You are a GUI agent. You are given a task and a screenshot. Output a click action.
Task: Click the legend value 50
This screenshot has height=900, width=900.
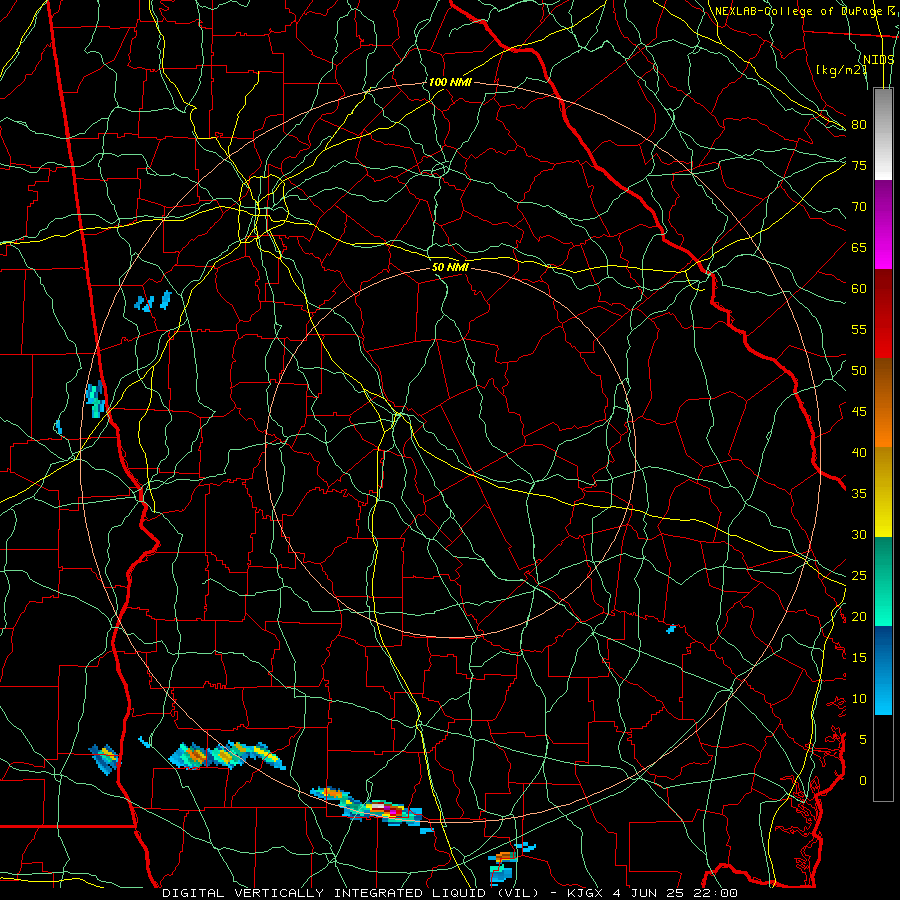point(859,370)
